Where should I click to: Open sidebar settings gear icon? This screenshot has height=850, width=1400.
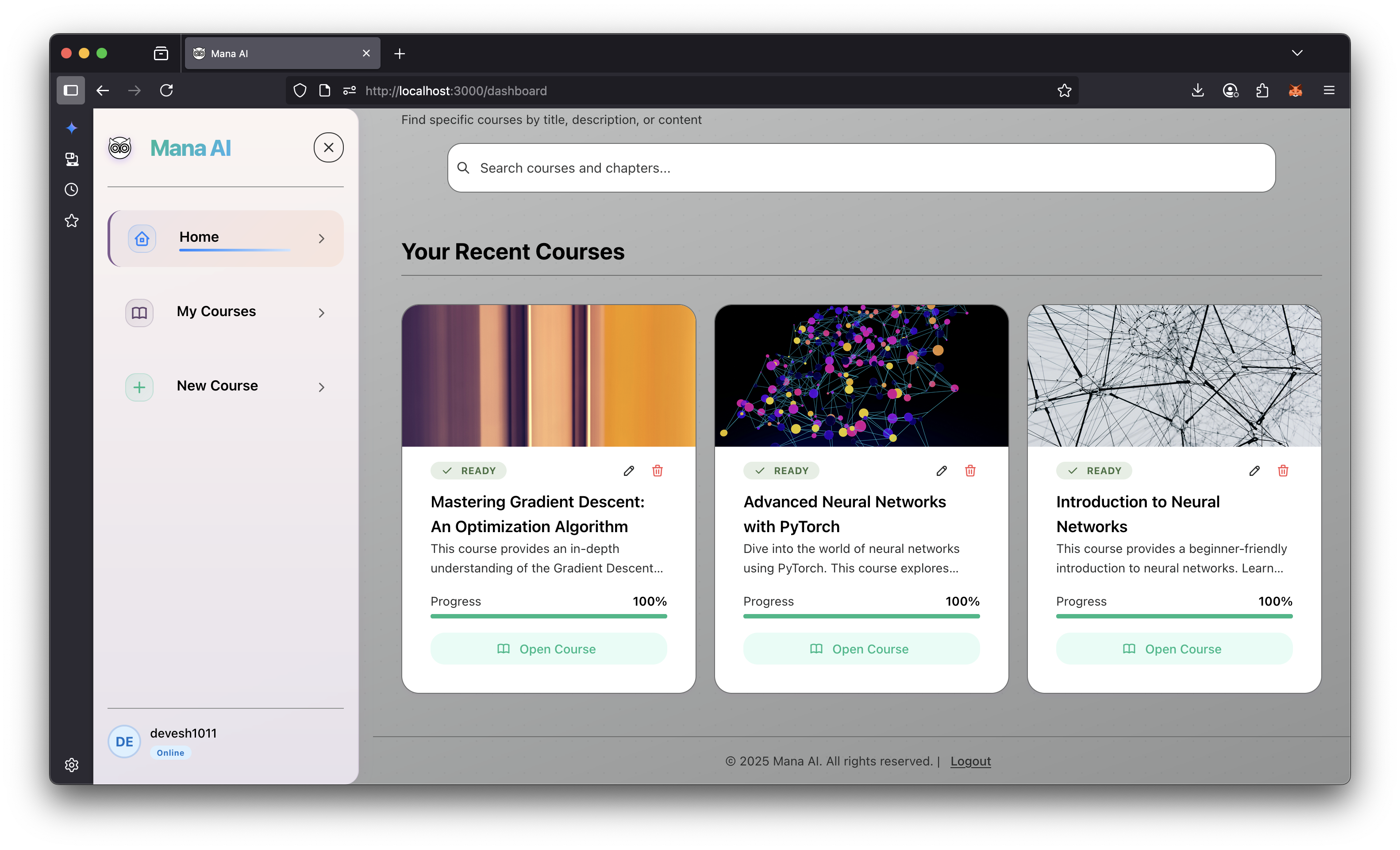click(72, 765)
